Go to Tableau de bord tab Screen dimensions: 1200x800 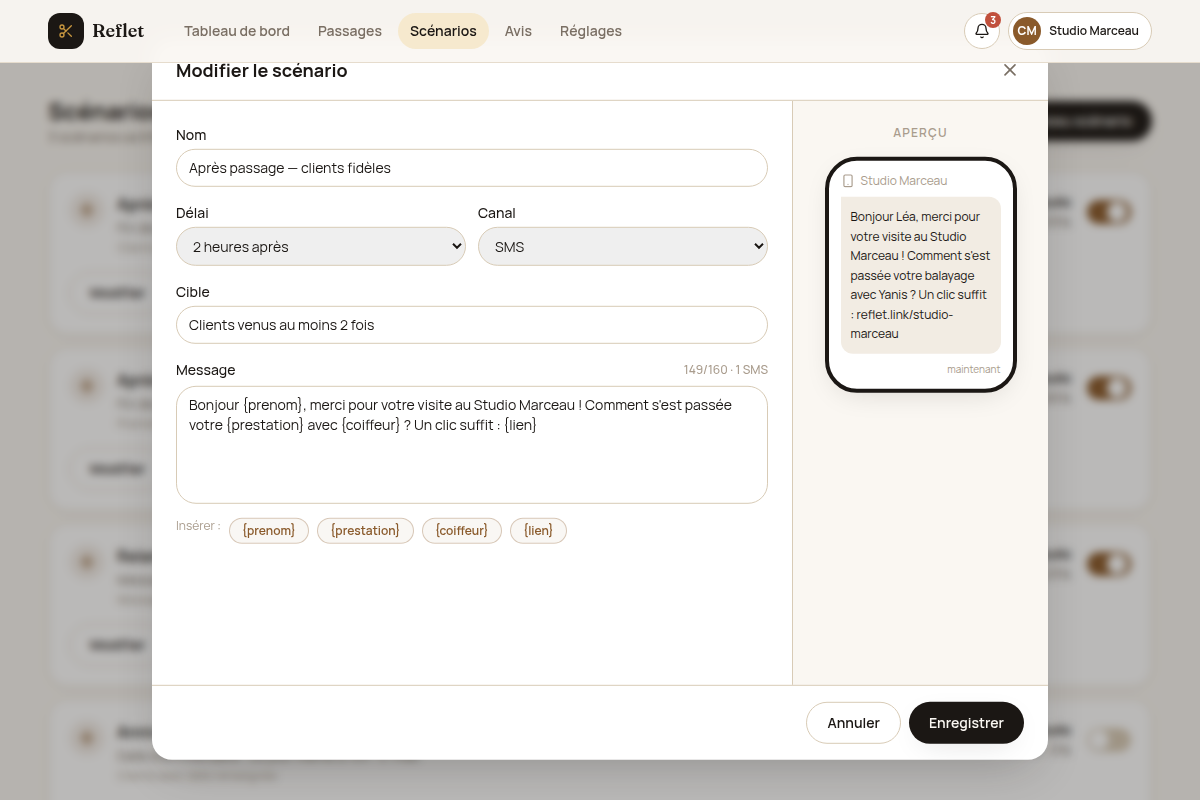click(237, 31)
